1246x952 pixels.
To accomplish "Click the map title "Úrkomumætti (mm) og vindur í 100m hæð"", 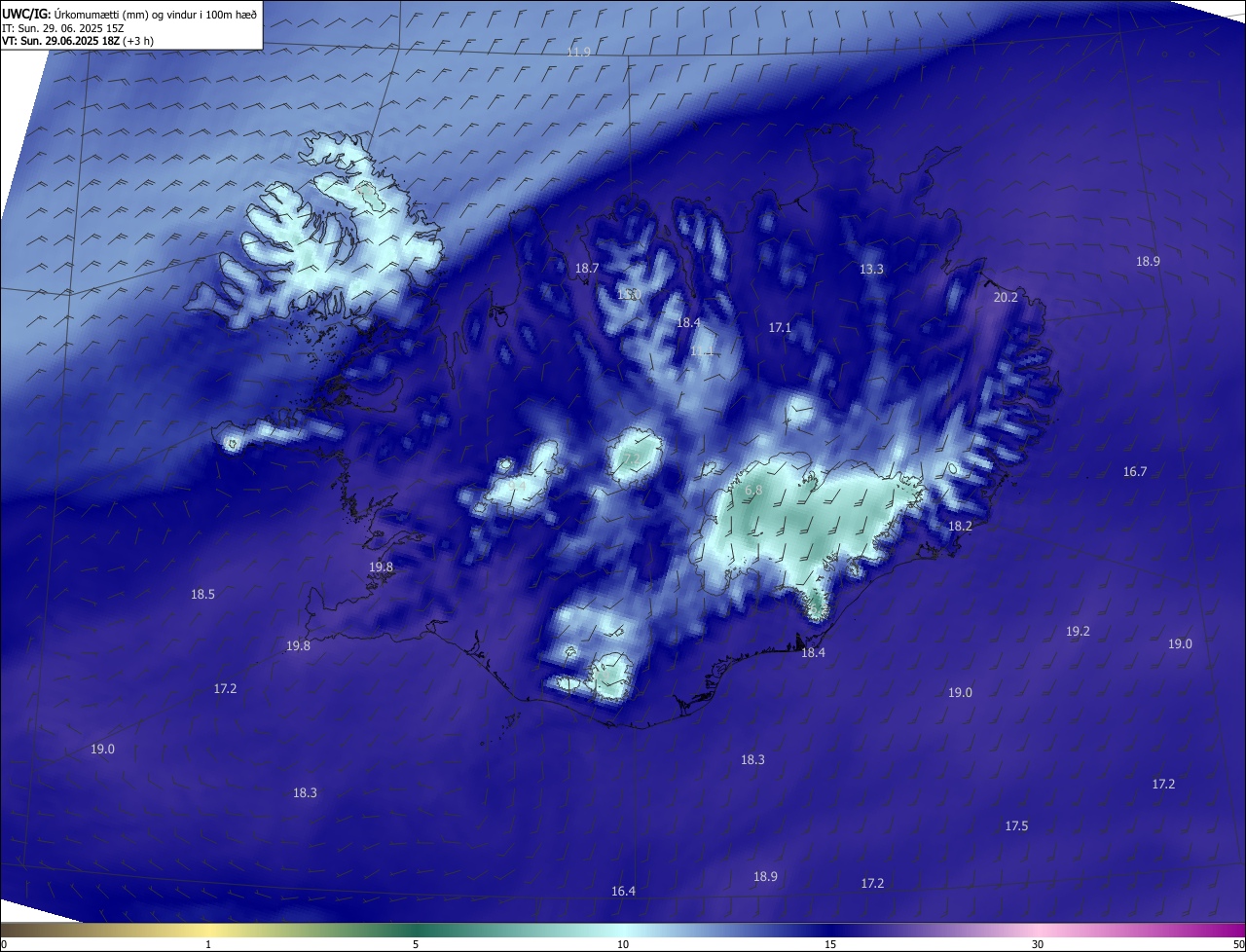I will 155,15.
